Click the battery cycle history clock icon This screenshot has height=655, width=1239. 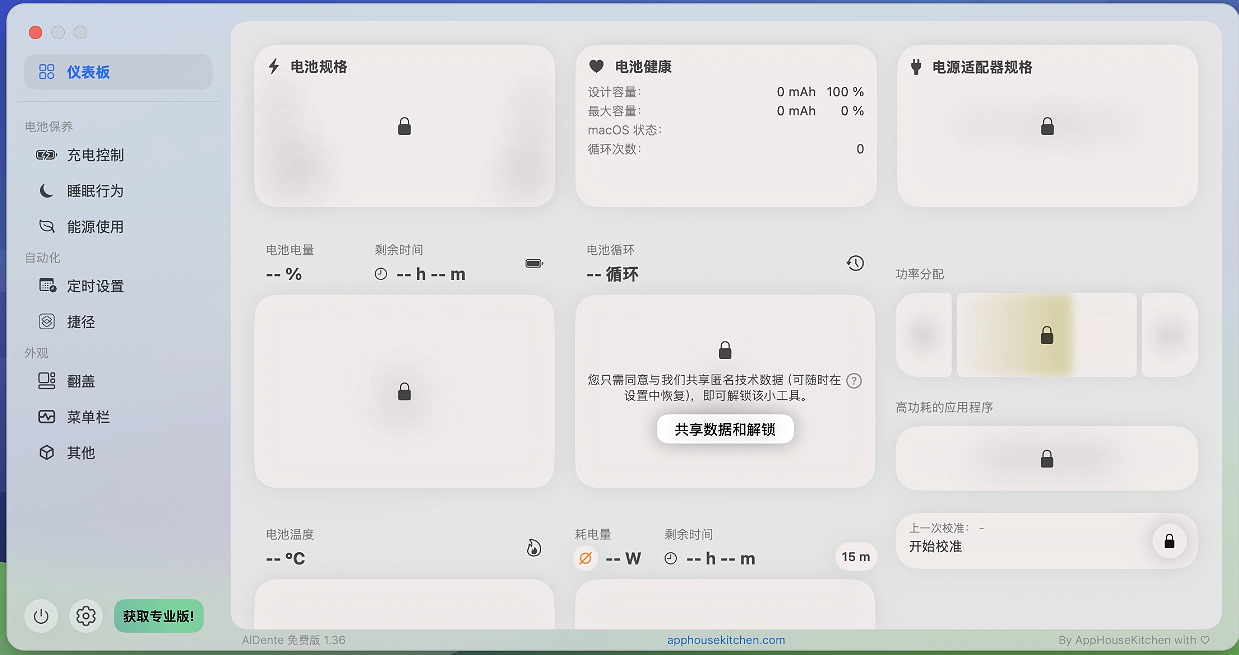point(855,263)
